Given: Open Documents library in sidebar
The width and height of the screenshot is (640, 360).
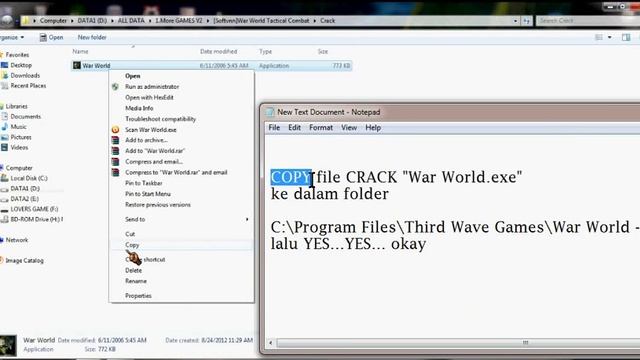Looking at the screenshot, I should pyautogui.click(x=25, y=116).
